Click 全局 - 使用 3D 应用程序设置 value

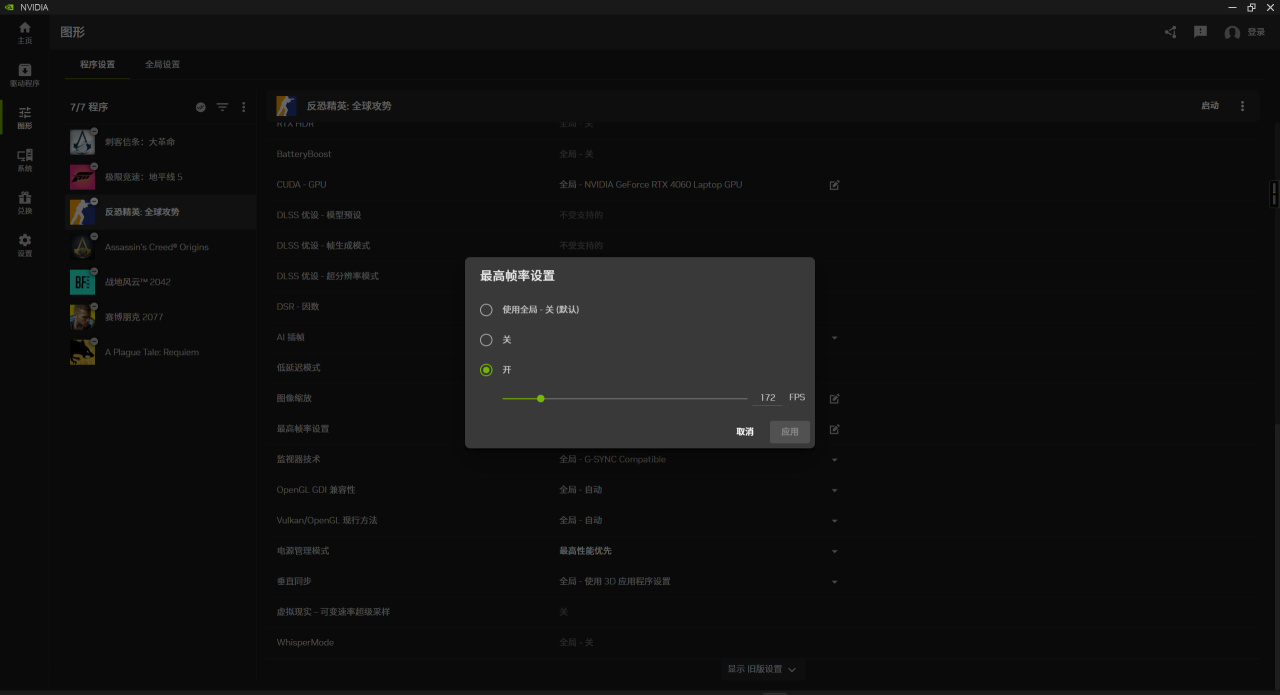click(x=615, y=582)
